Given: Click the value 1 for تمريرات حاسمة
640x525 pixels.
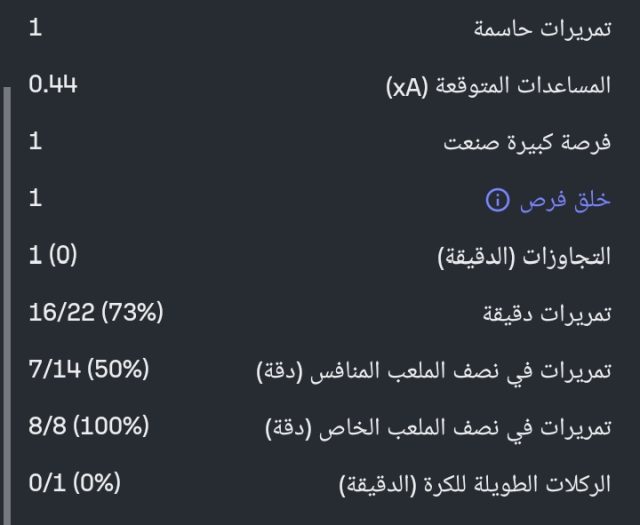Looking at the screenshot, I should [35, 28].
